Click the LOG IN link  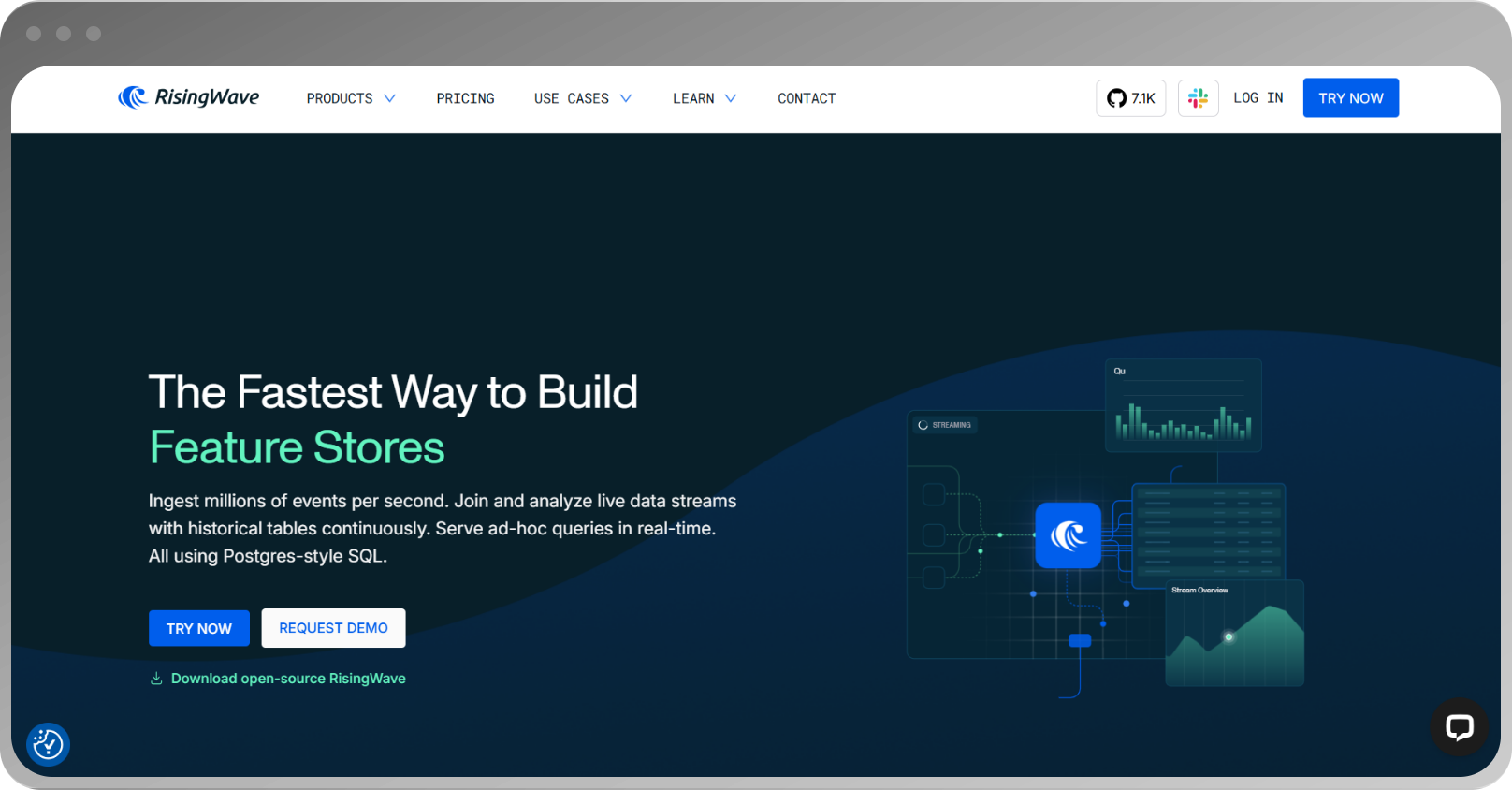[x=1258, y=98]
